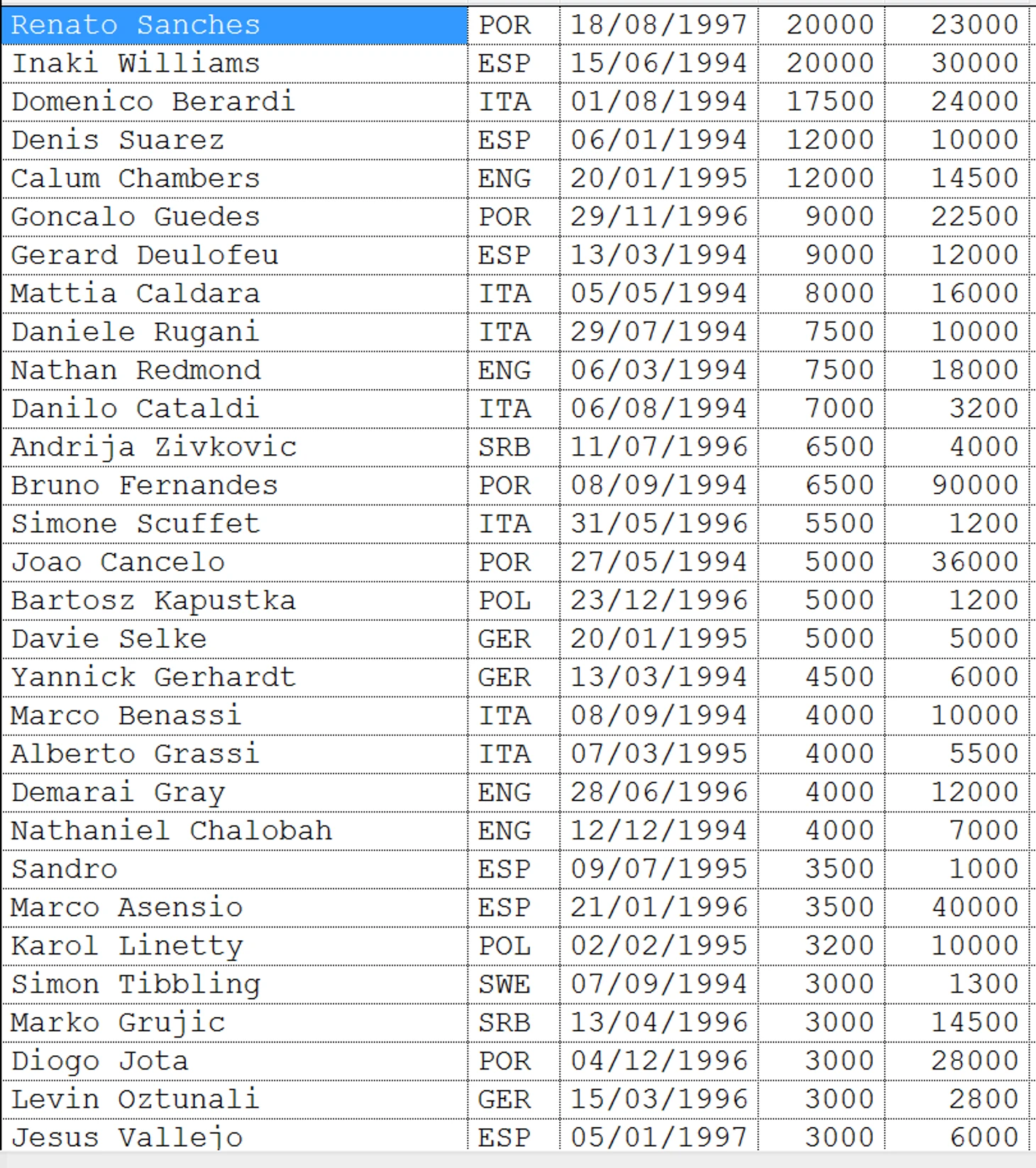
Task: Select Marco Asensio's 40000 cell
Action: click(957, 908)
